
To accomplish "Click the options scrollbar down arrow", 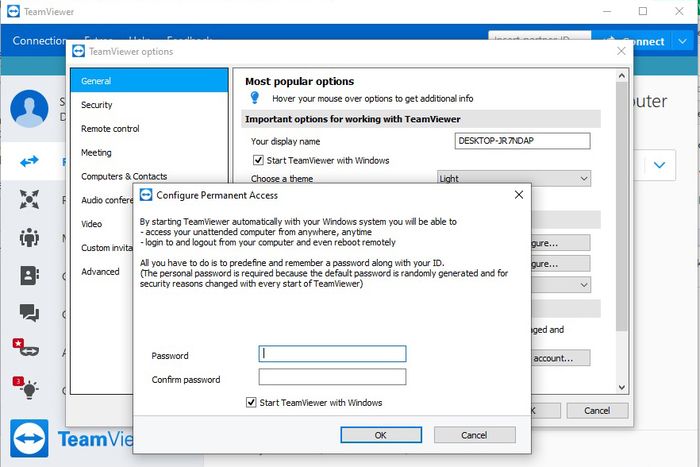I will tap(621, 387).
